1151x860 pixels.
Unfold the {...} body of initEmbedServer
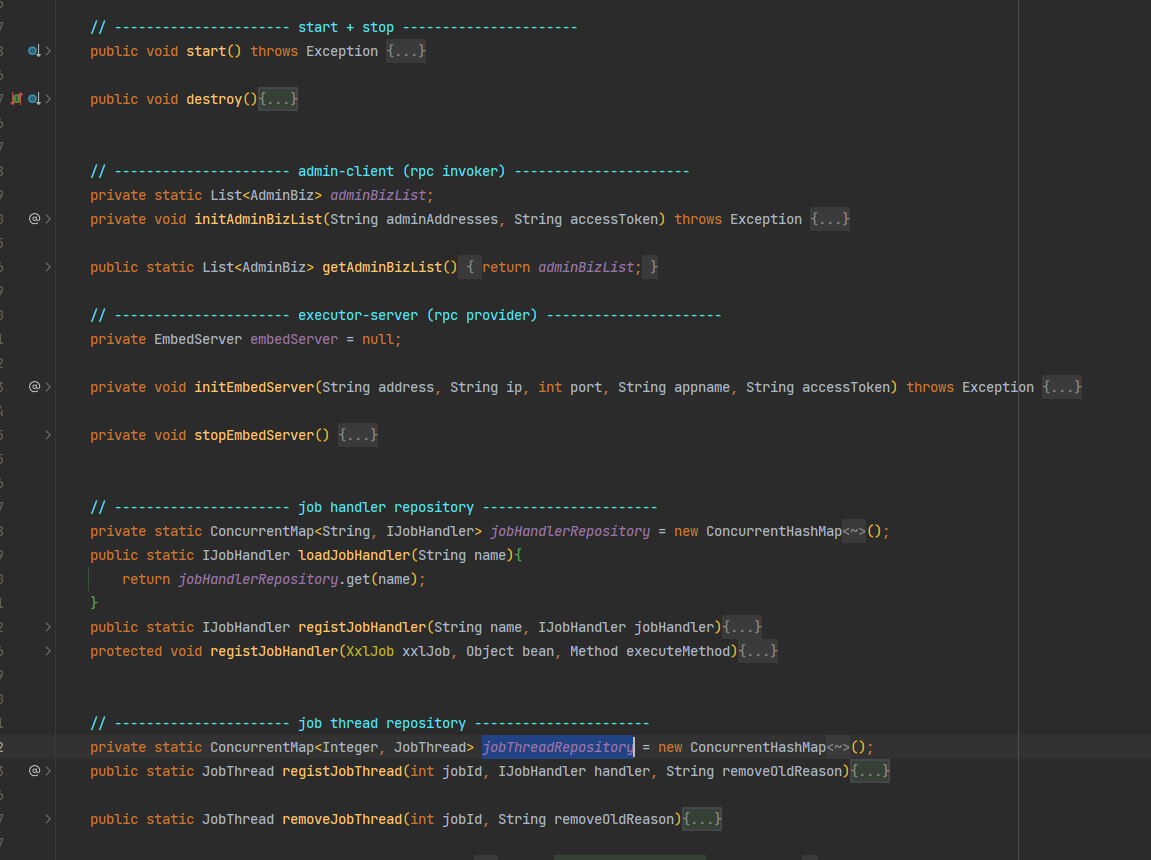coord(1061,387)
